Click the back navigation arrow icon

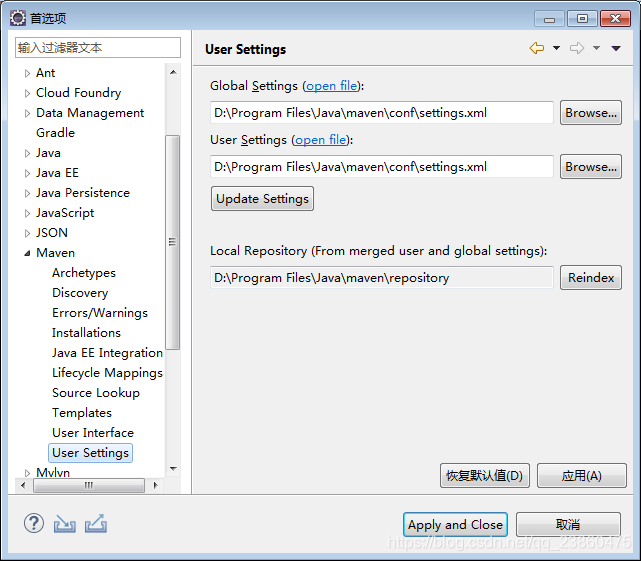pos(537,48)
